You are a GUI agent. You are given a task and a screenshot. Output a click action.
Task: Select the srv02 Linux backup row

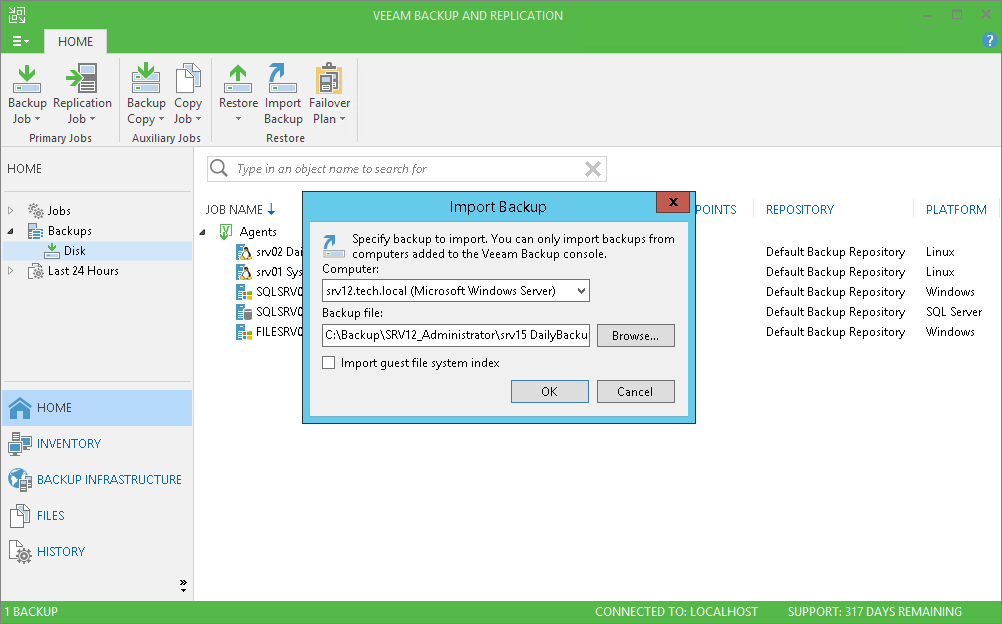269,252
